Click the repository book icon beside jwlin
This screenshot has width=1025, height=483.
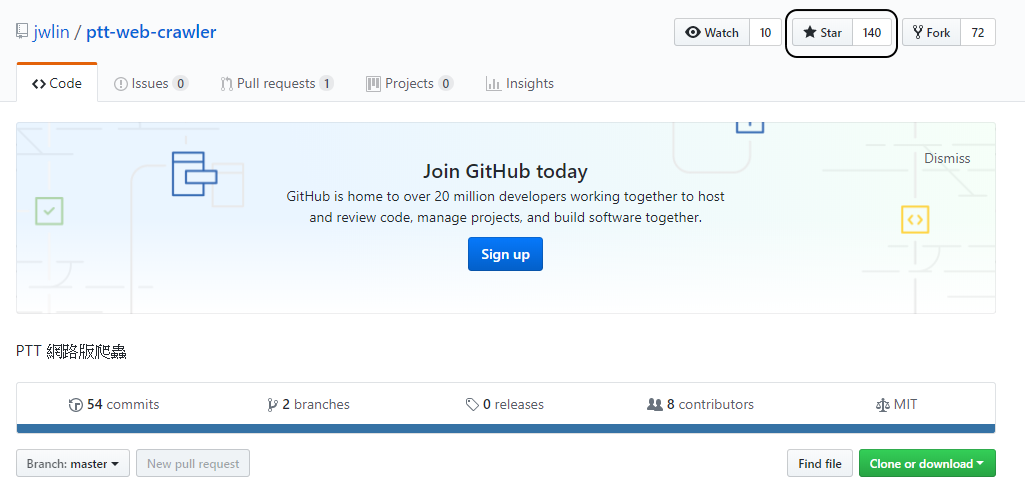tap(22, 32)
